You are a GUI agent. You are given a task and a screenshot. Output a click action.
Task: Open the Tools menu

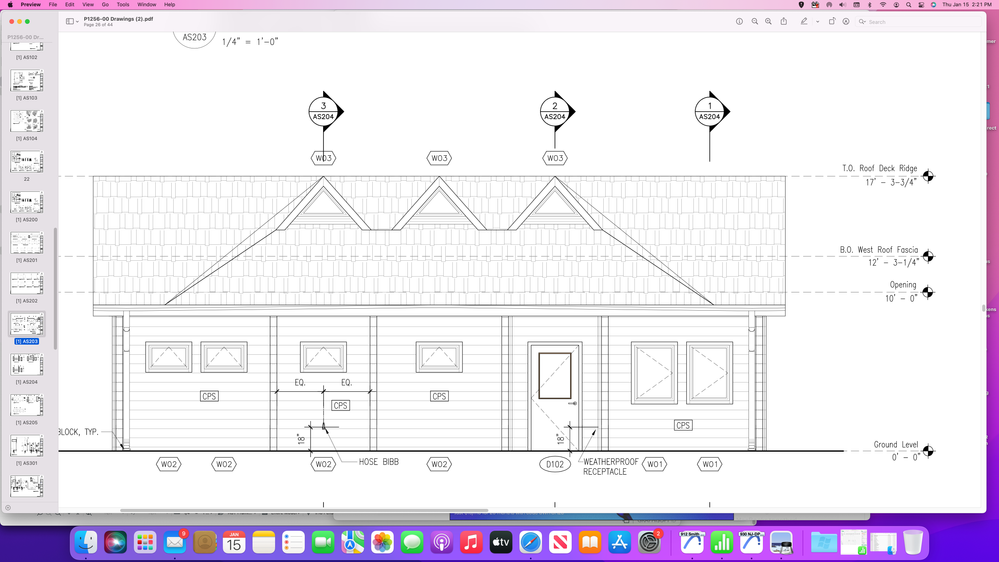pyautogui.click(x=123, y=4)
